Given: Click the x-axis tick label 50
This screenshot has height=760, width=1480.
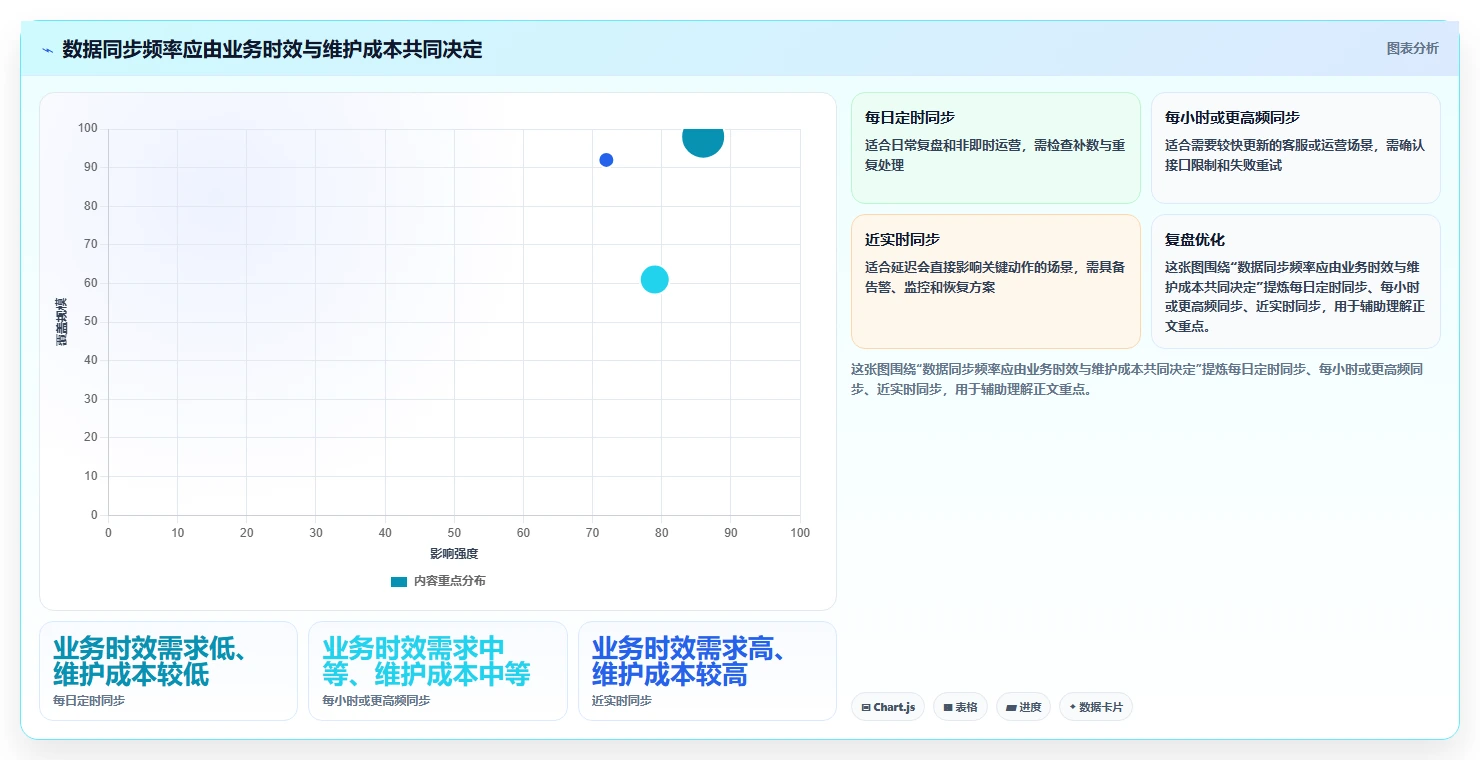Looking at the screenshot, I should [x=454, y=533].
